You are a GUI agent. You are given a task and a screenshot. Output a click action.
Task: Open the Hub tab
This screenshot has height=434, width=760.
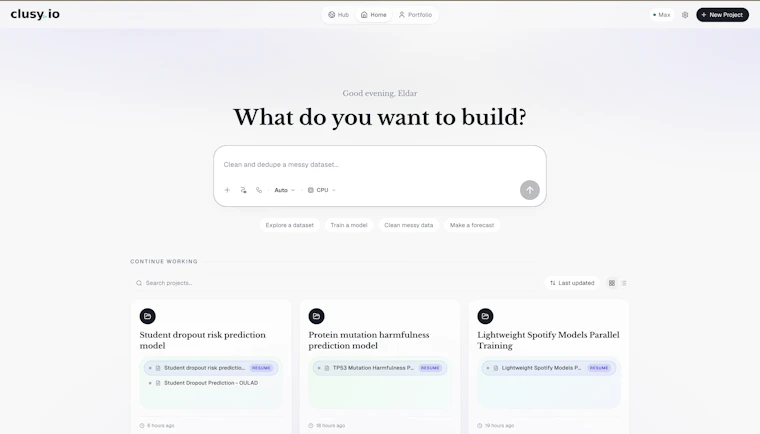point(338,15)
